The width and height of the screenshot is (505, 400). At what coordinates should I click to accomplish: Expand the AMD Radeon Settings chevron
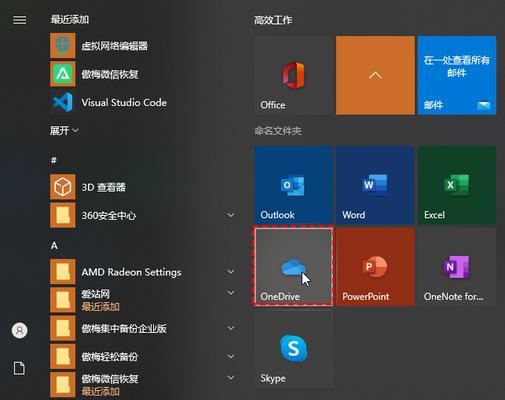pos(231,272)
